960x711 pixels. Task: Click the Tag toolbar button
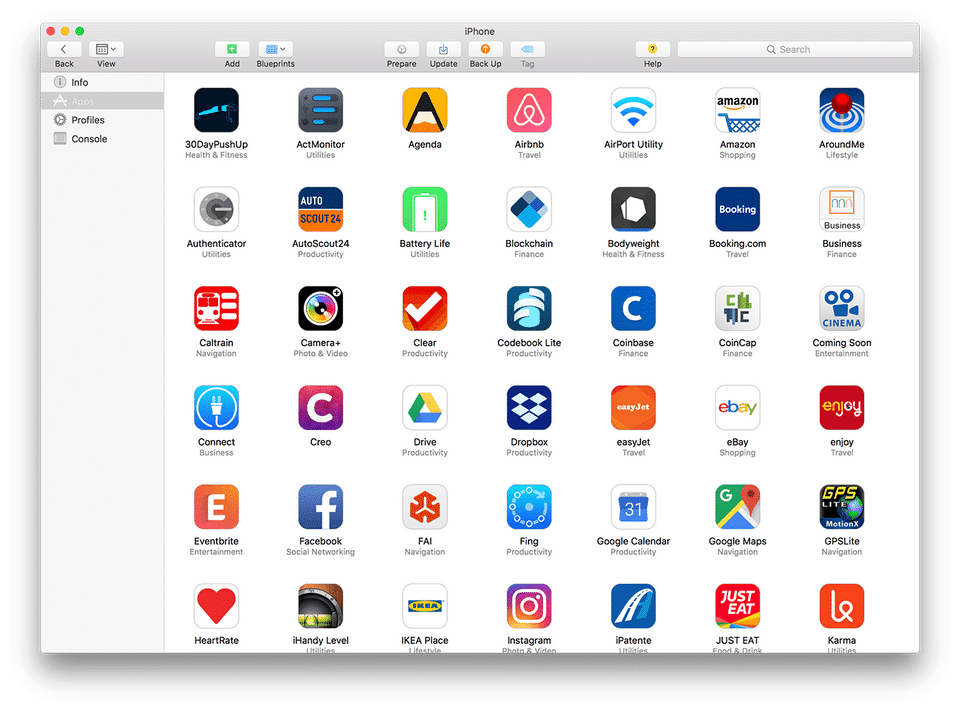coord(527,49)
